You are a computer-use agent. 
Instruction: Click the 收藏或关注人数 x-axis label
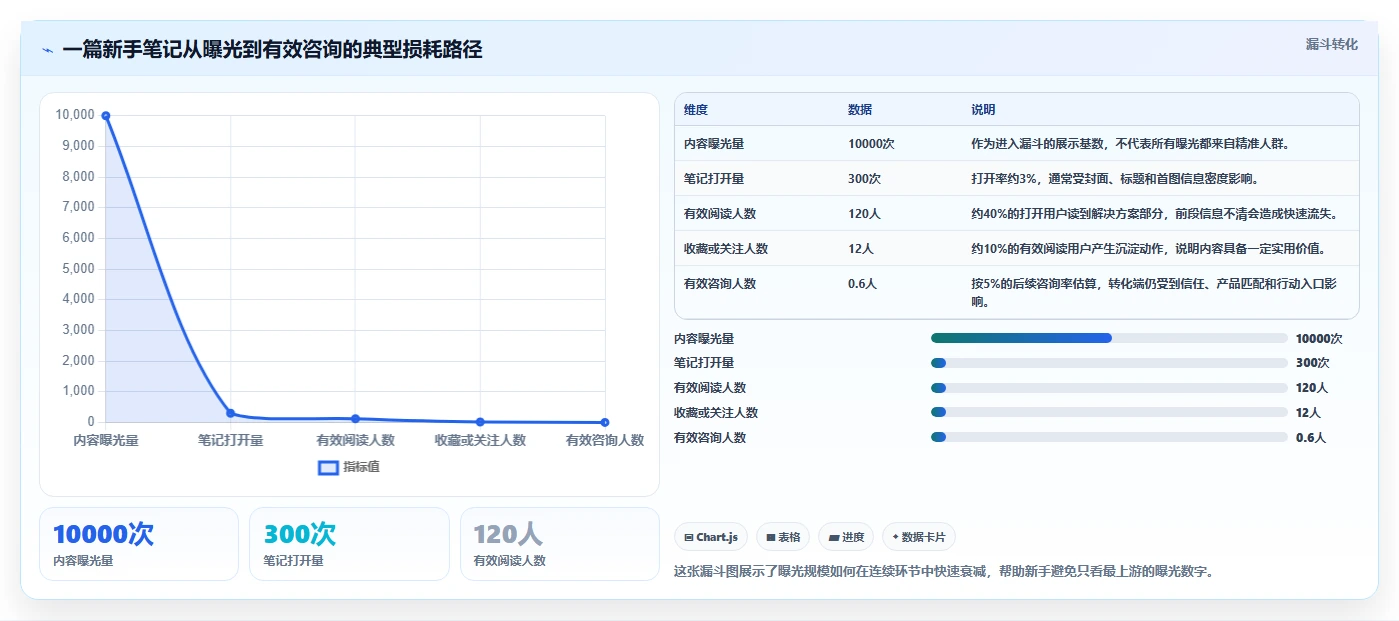(480, 440)
